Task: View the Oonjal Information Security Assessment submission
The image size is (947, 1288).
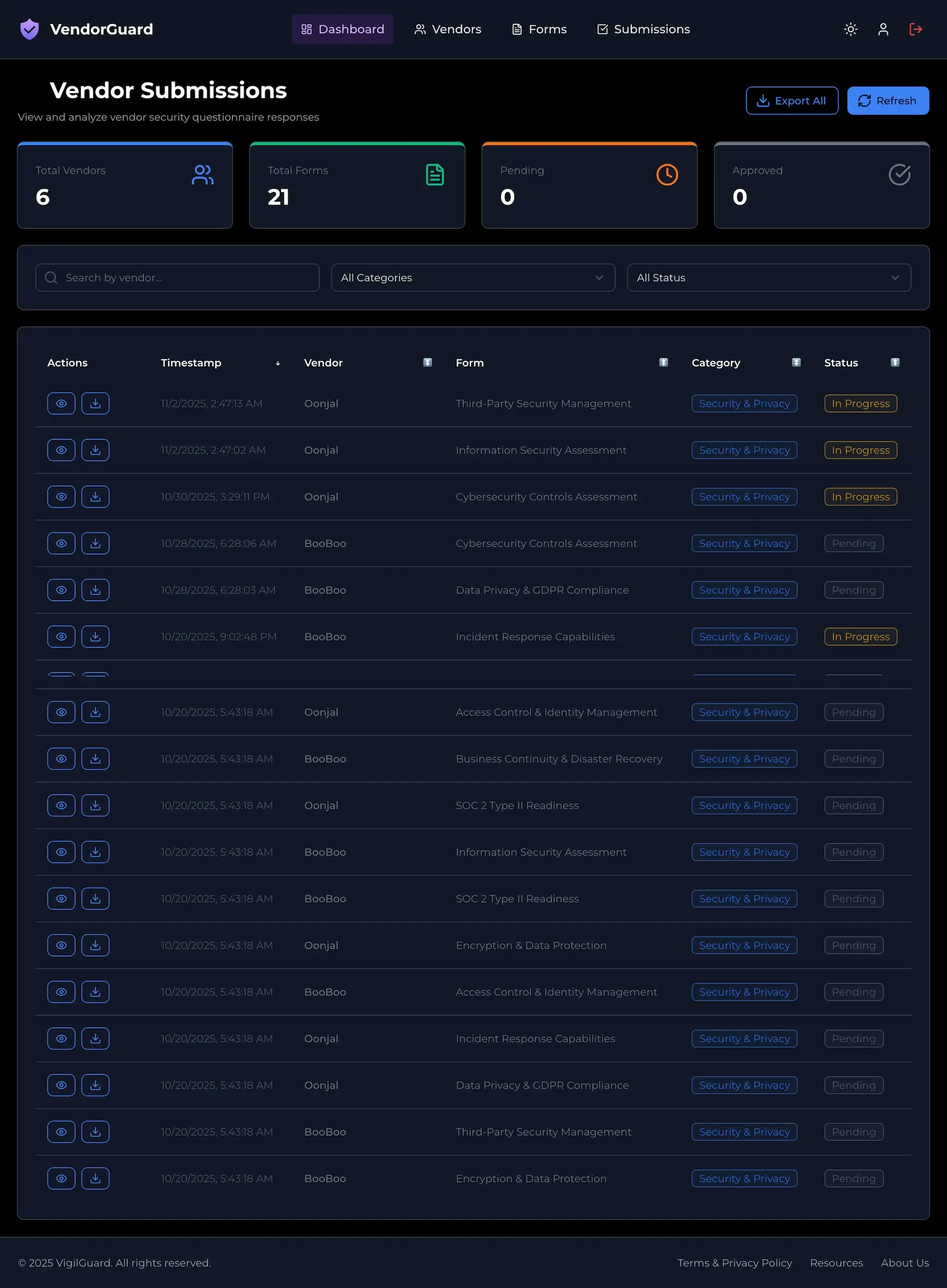Action: pyautogui.click(x=61, y=450)
